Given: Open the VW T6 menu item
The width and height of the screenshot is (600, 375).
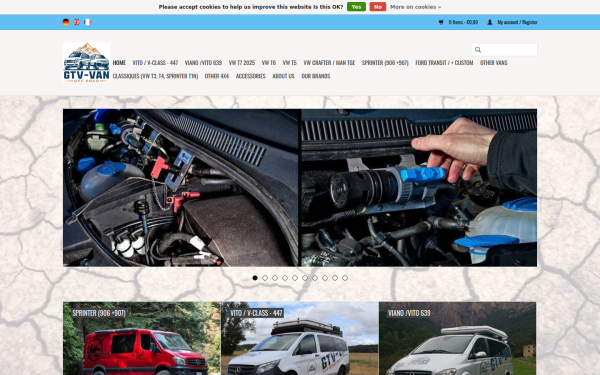Looking at the screenshot, I should pos(269,63).
